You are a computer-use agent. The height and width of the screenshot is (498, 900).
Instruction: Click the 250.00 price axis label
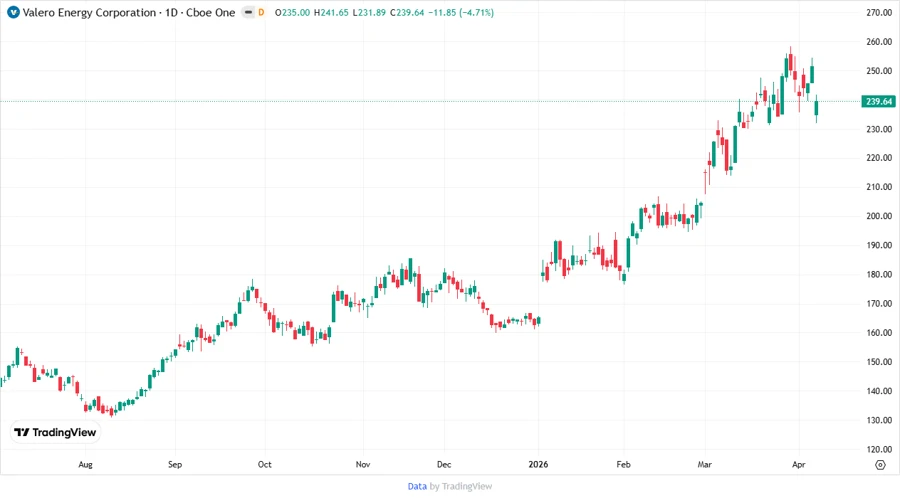879,71
